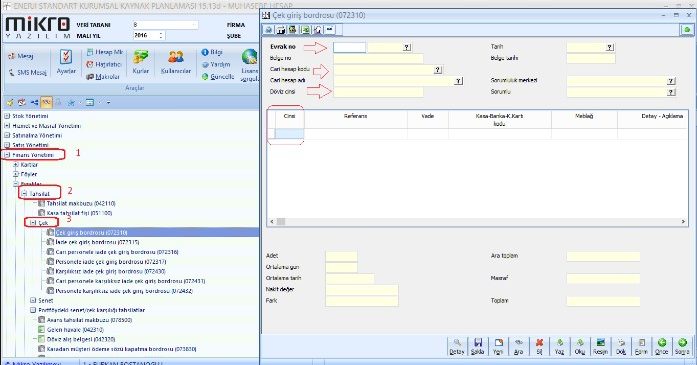Save the document with Sakla
This screenshot has width=697, height=365.
coord(477,346)
